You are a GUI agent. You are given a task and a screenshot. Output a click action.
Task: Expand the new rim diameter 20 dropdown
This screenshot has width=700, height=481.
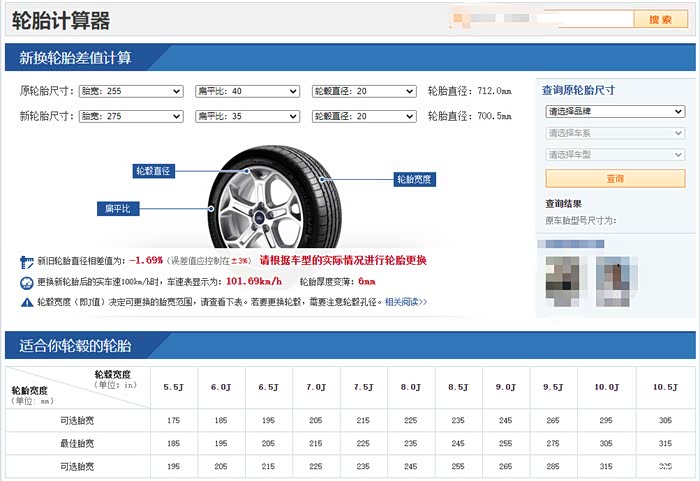coord(362,116)
